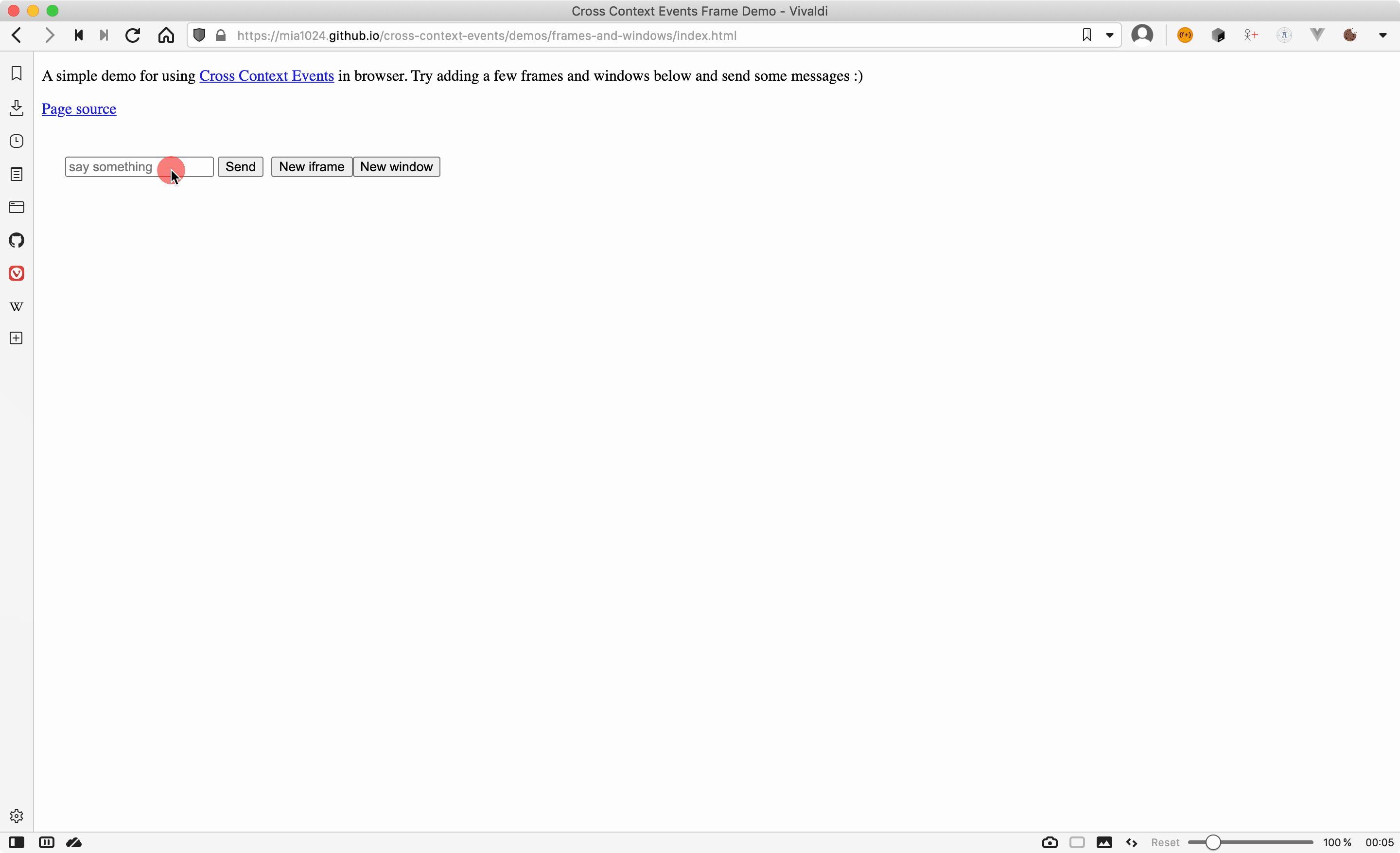Adjust the page zoom slider
Viewport: 1400px width, 853px height.
coord(1212,842)
